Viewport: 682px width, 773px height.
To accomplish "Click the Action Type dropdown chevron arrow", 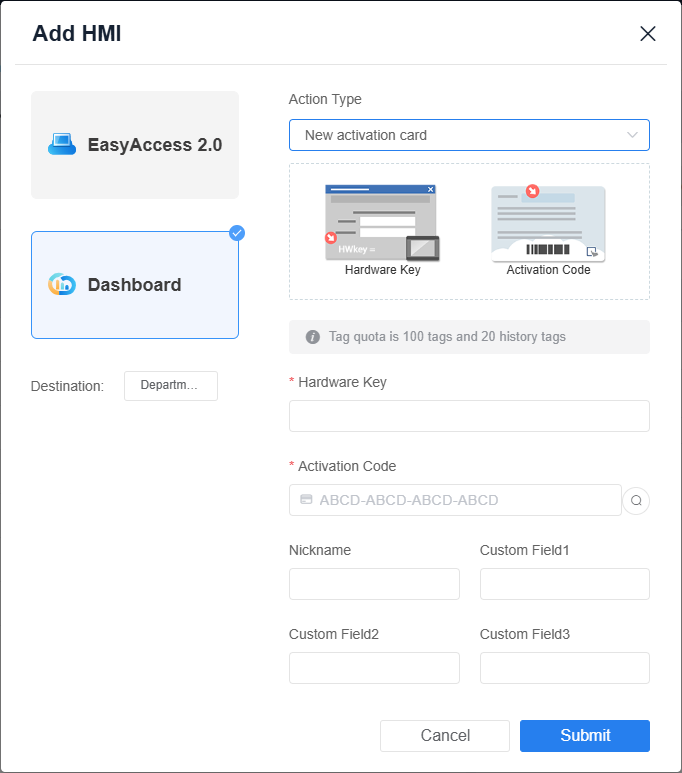I will (632, 135).
